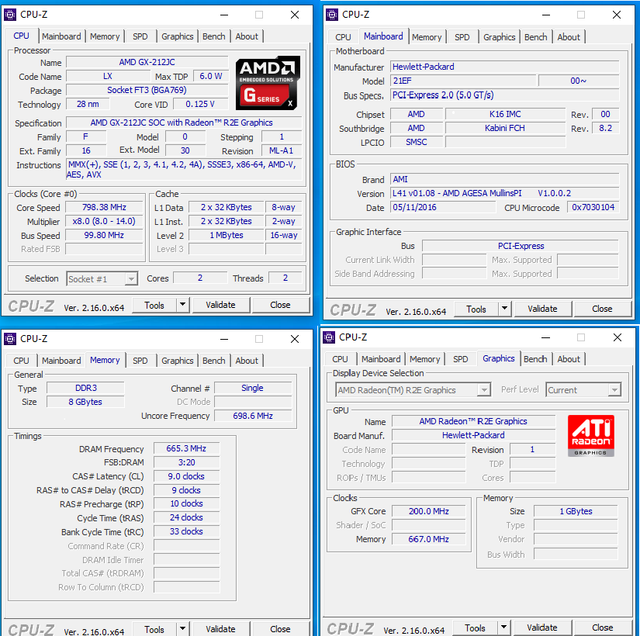This screenshot has height=636, width=640.
Task: Click the CPU-Z app icon in the Memory window
Action: 10,339
